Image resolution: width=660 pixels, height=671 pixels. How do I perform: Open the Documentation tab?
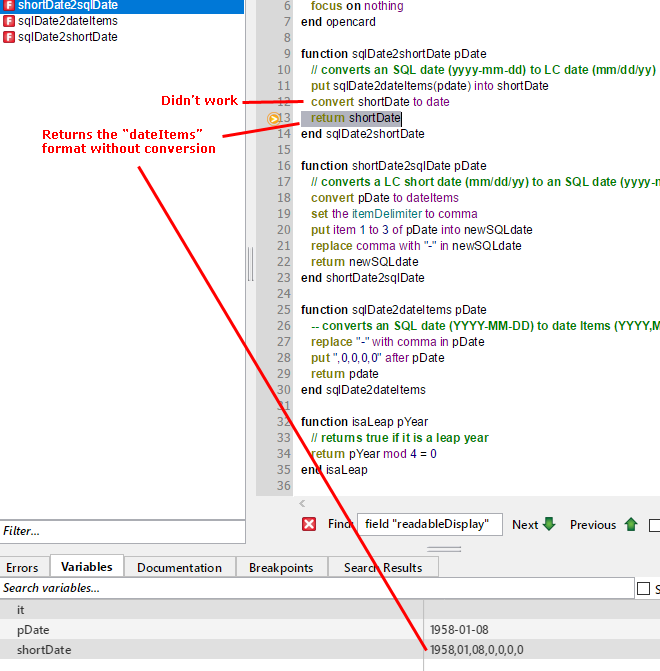coord(179,567)
